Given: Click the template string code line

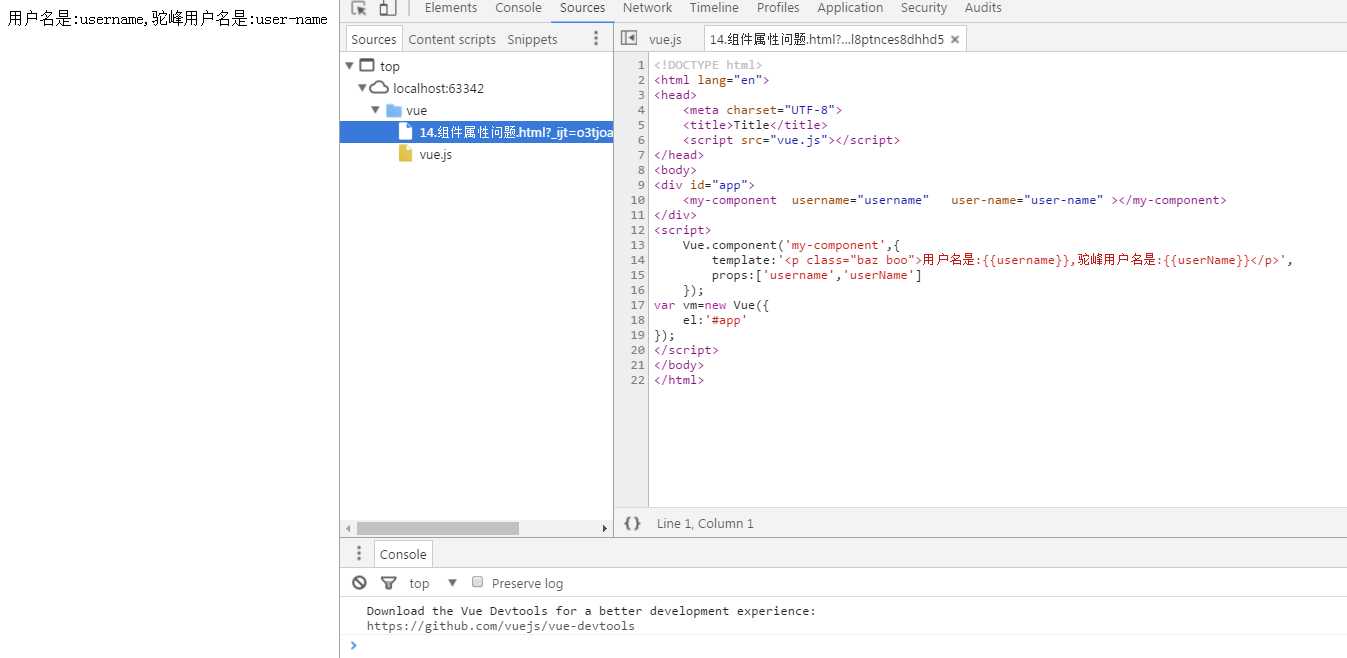Looking at the screenshot, I should tap(1002, 260).
